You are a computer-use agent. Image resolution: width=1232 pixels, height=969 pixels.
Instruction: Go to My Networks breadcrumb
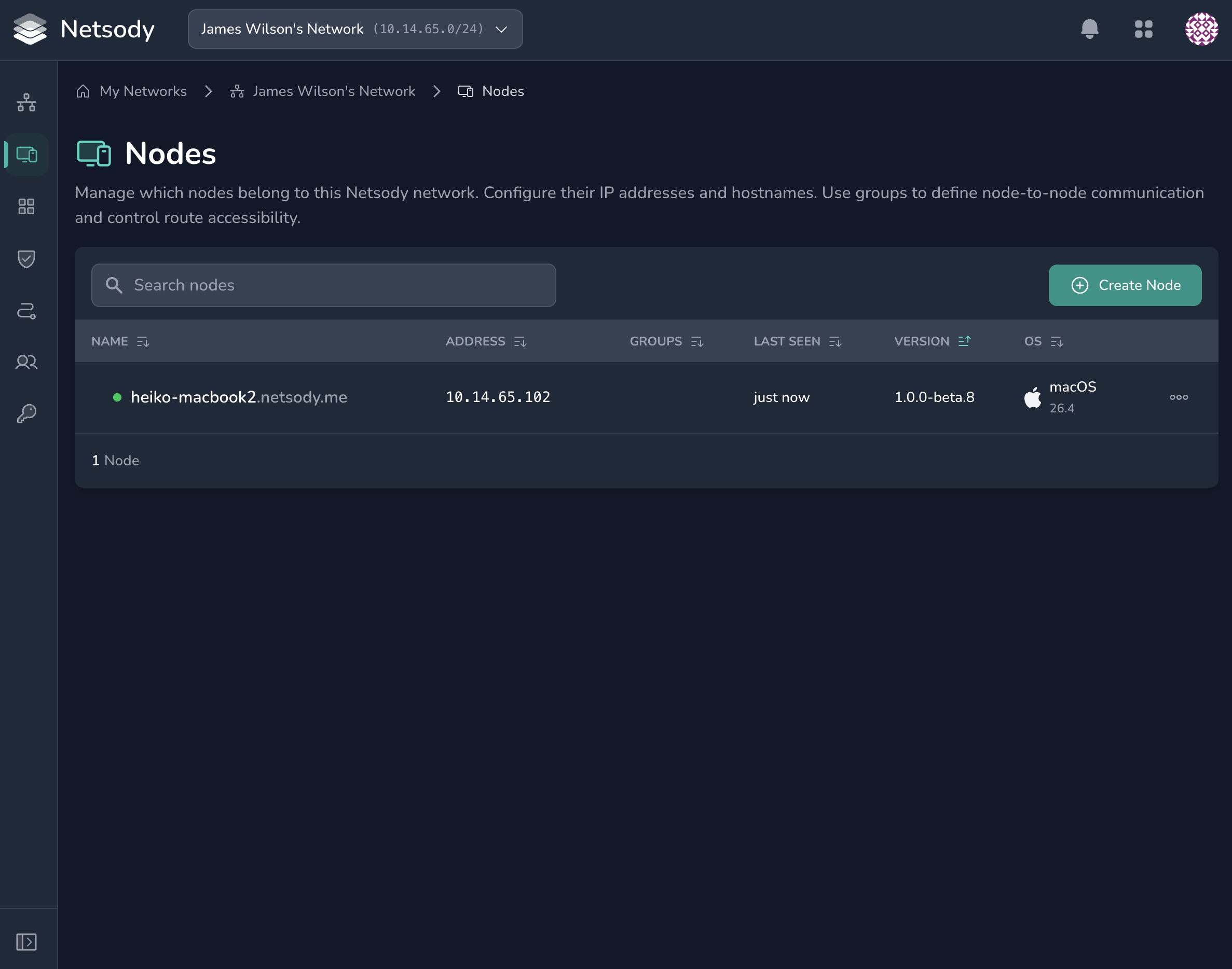(x=143, y=91)
